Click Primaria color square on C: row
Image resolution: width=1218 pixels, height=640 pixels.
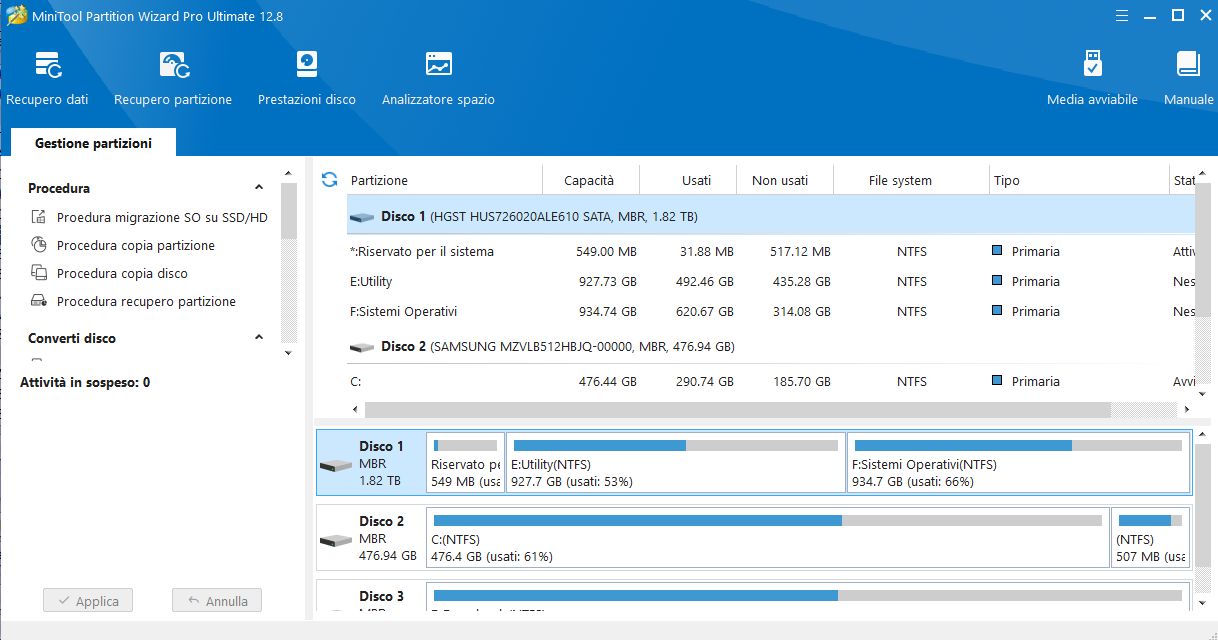(x=997, y=381)
